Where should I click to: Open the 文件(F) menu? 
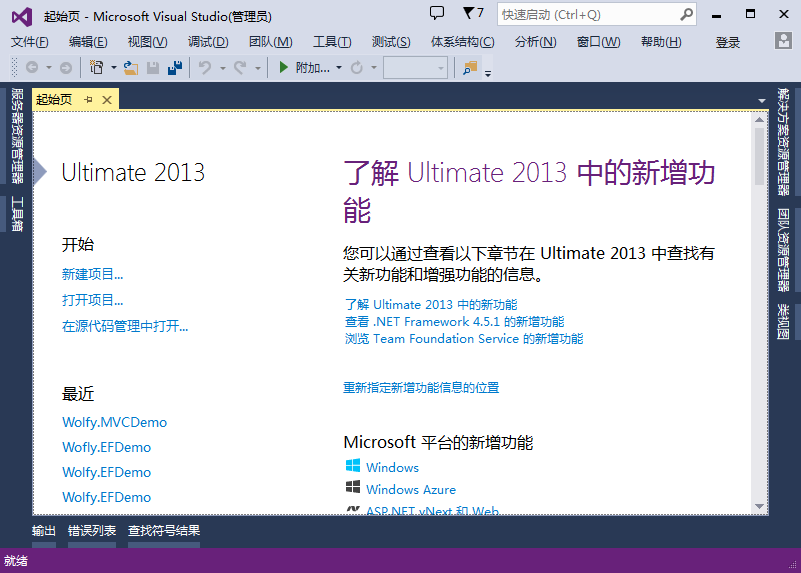coord(30,42)
